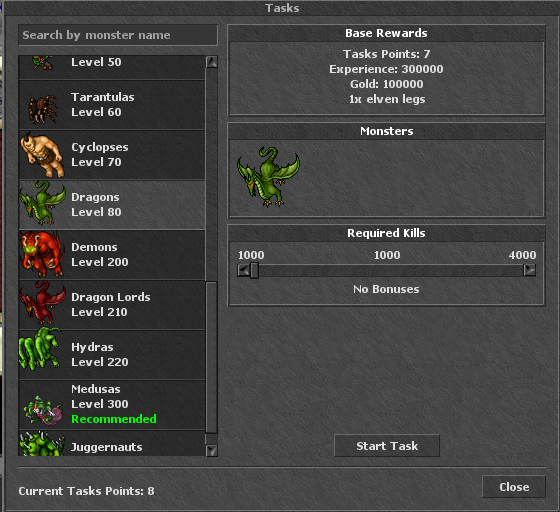Click the required kills slider handle

254,270
